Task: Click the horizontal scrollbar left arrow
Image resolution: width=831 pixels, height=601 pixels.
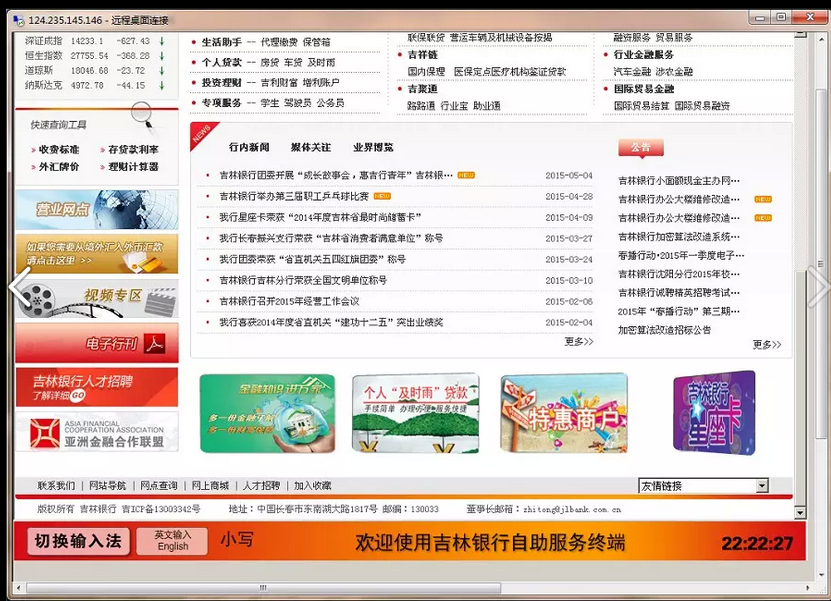Action: (19, 588)
